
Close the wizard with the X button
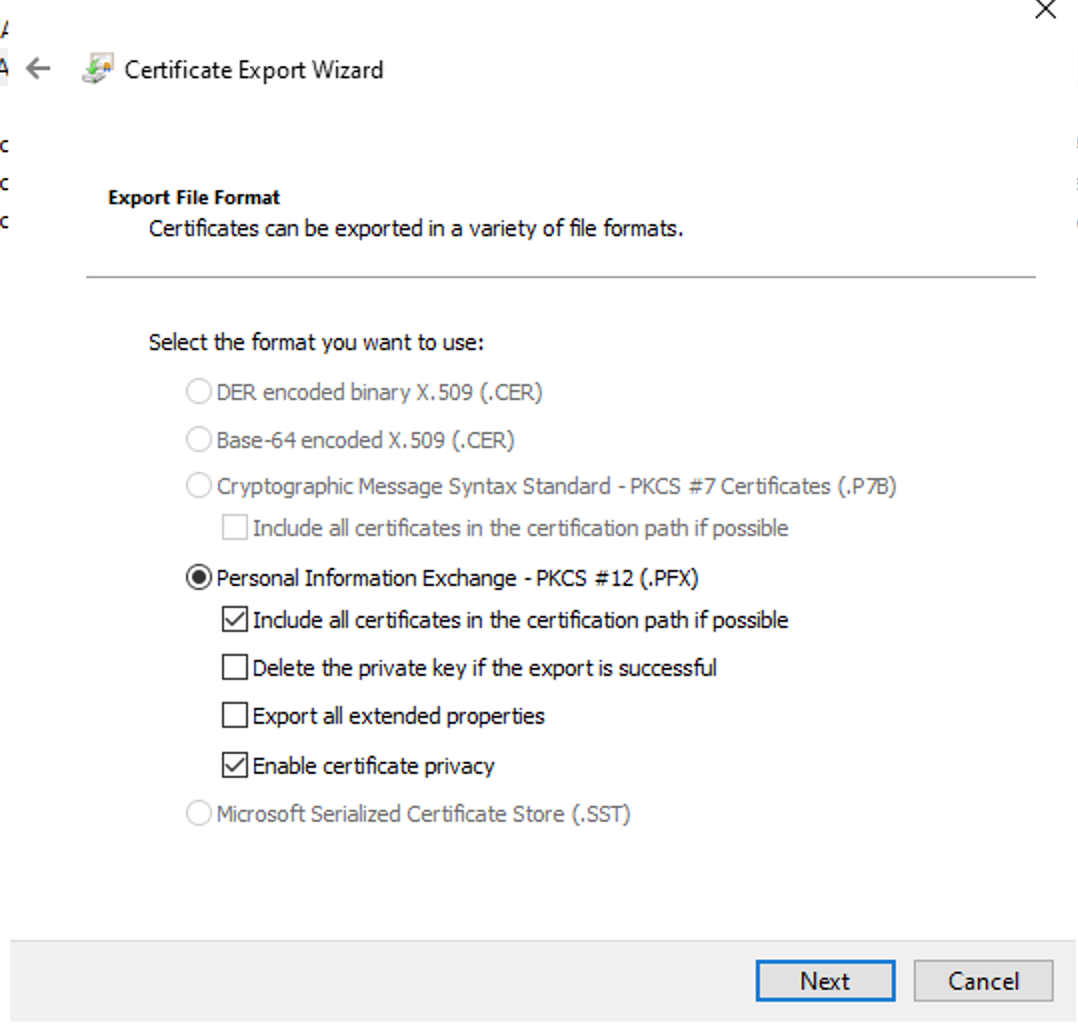pos(1045,10)
